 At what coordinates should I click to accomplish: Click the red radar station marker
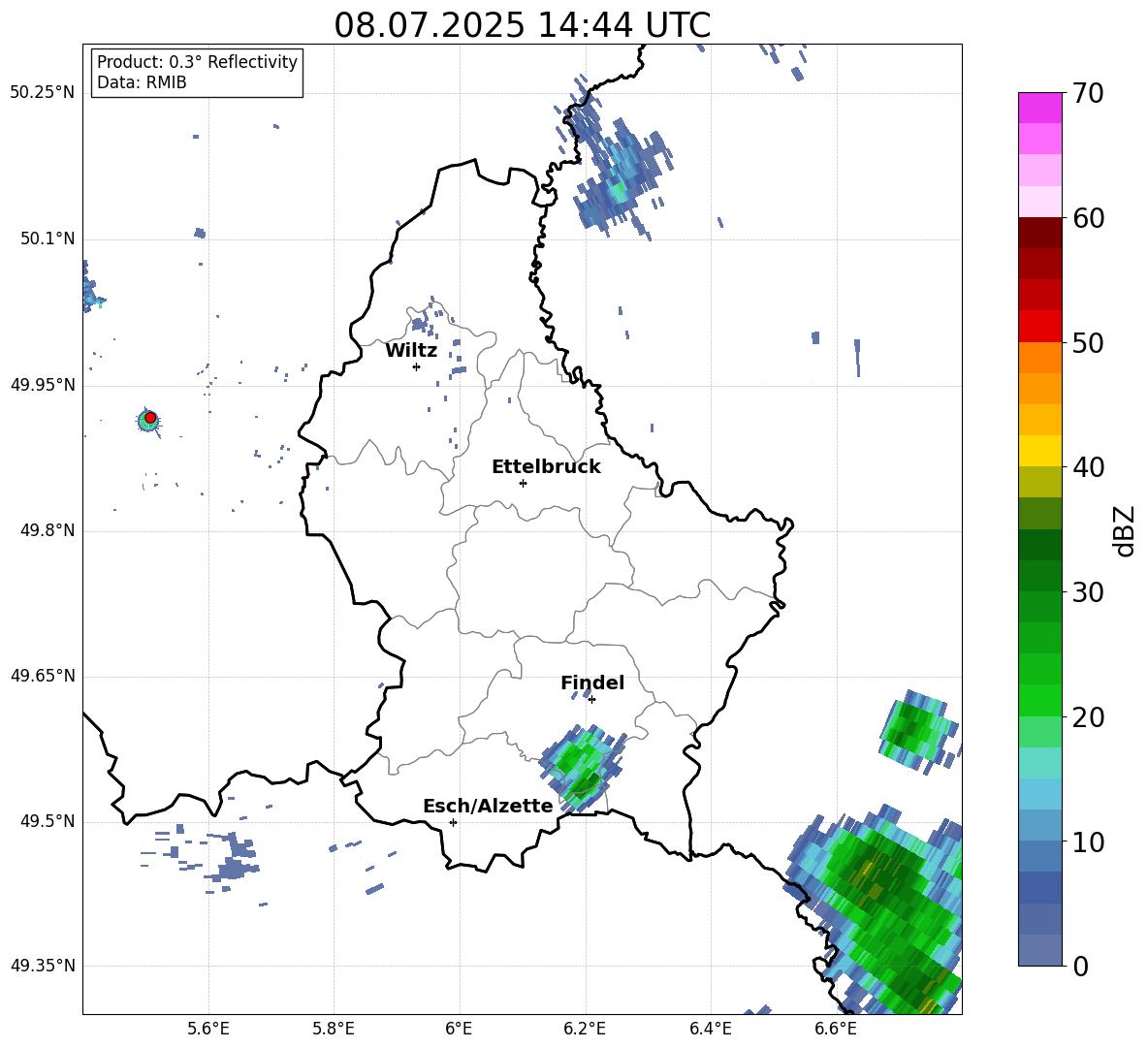(150, 418)
